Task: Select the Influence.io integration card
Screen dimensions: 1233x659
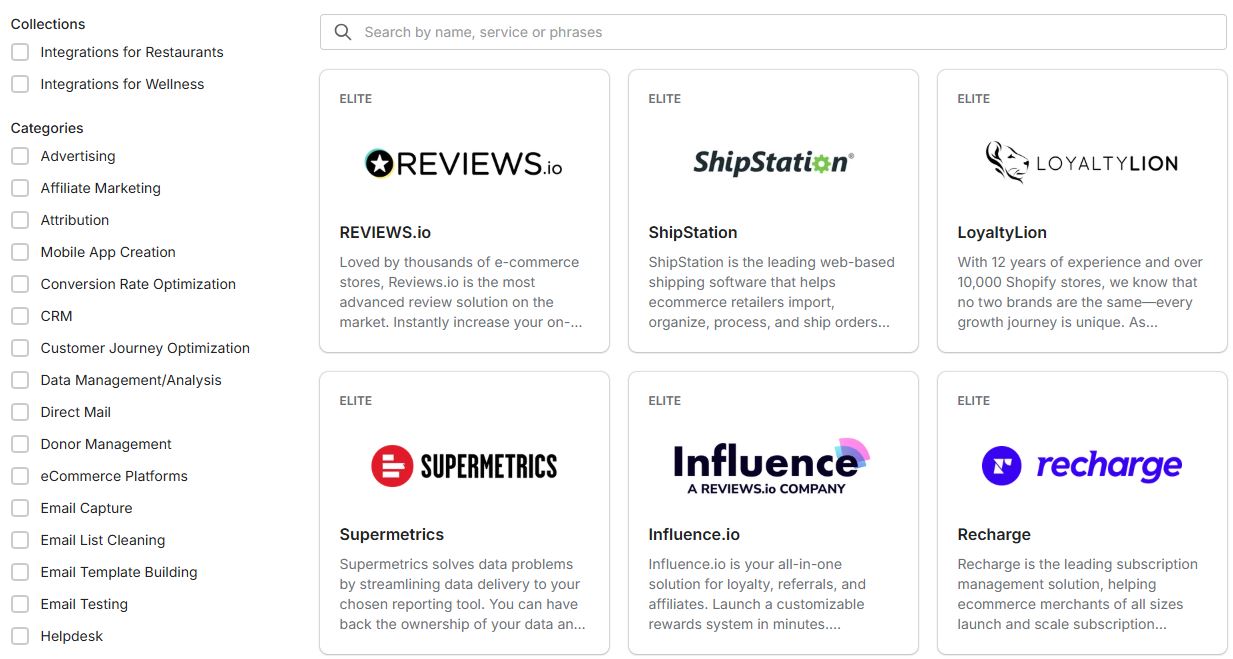Action: pos(772,513)
